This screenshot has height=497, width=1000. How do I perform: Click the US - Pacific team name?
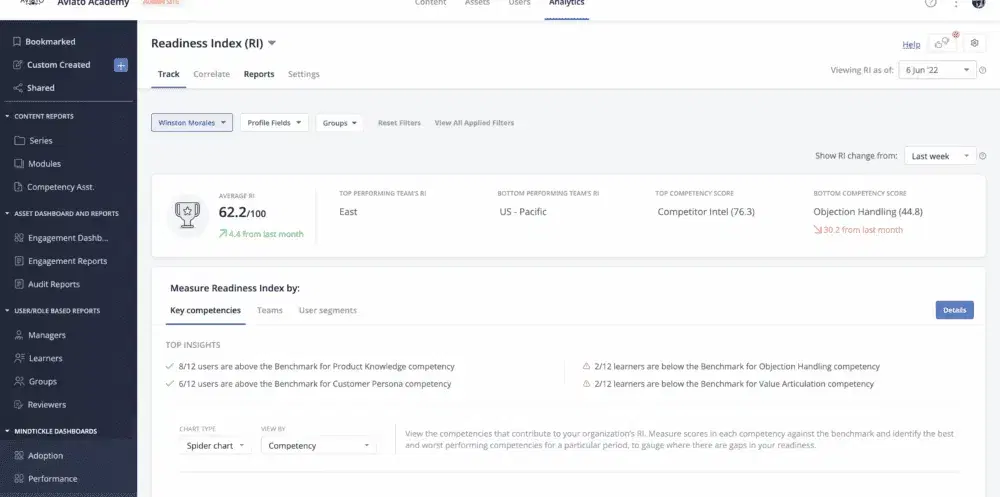[x=523, y=212]
